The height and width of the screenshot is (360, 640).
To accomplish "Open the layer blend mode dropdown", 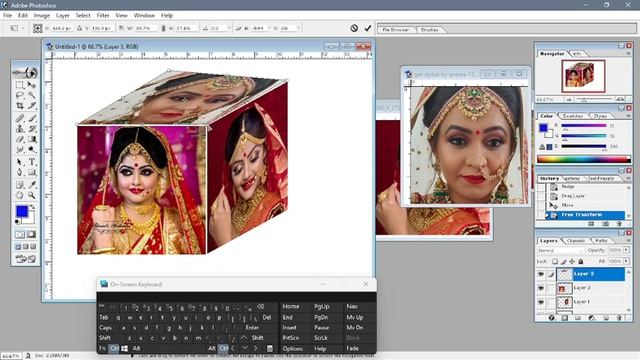I will [560, 250].
